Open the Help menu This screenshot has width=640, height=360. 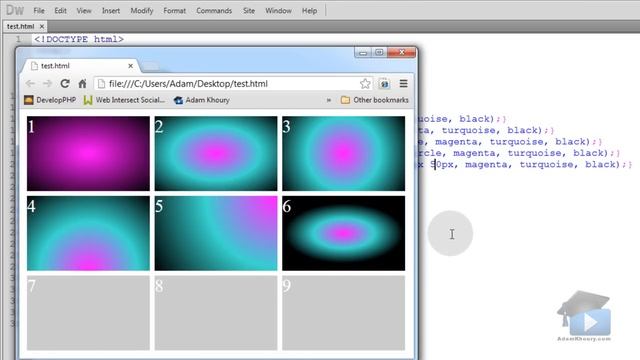pyautogui.click(x=309, y=11)
